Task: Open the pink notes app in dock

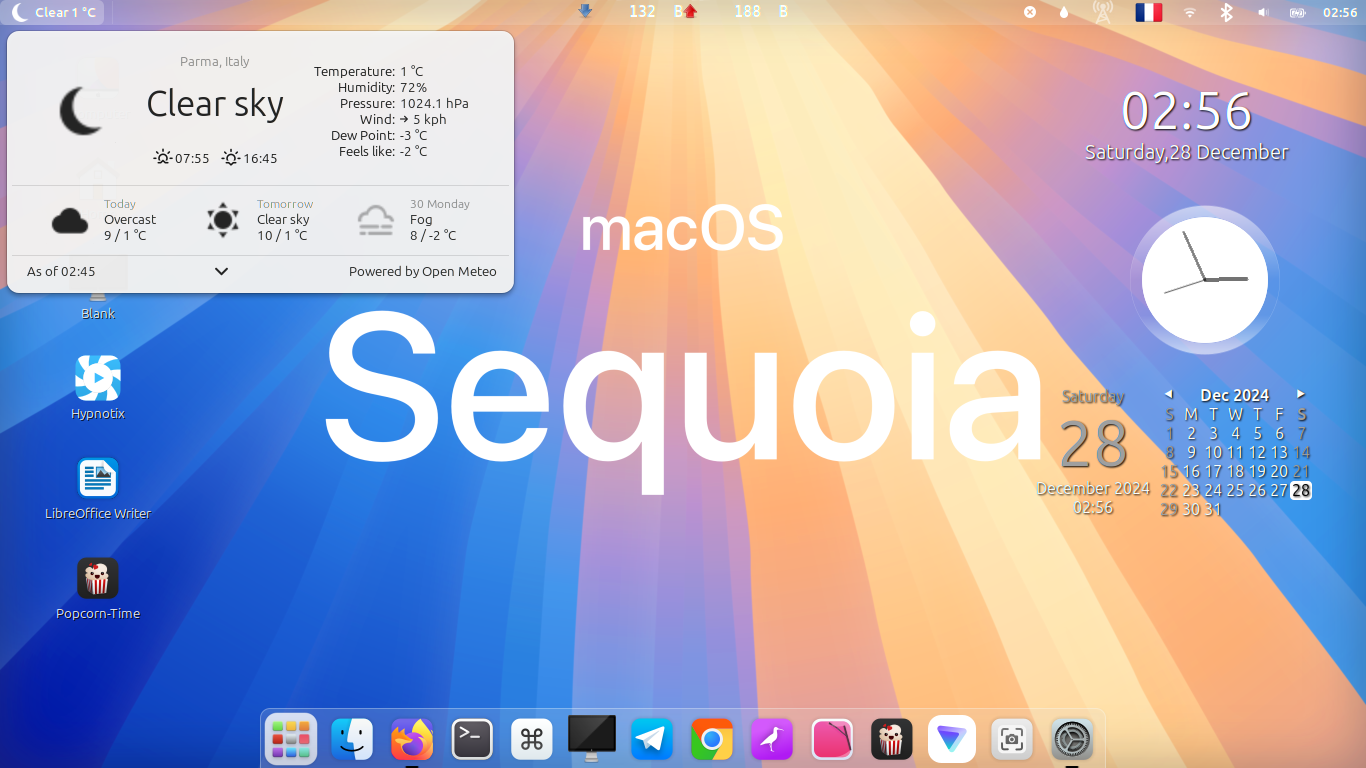Action: coord(832,740)
